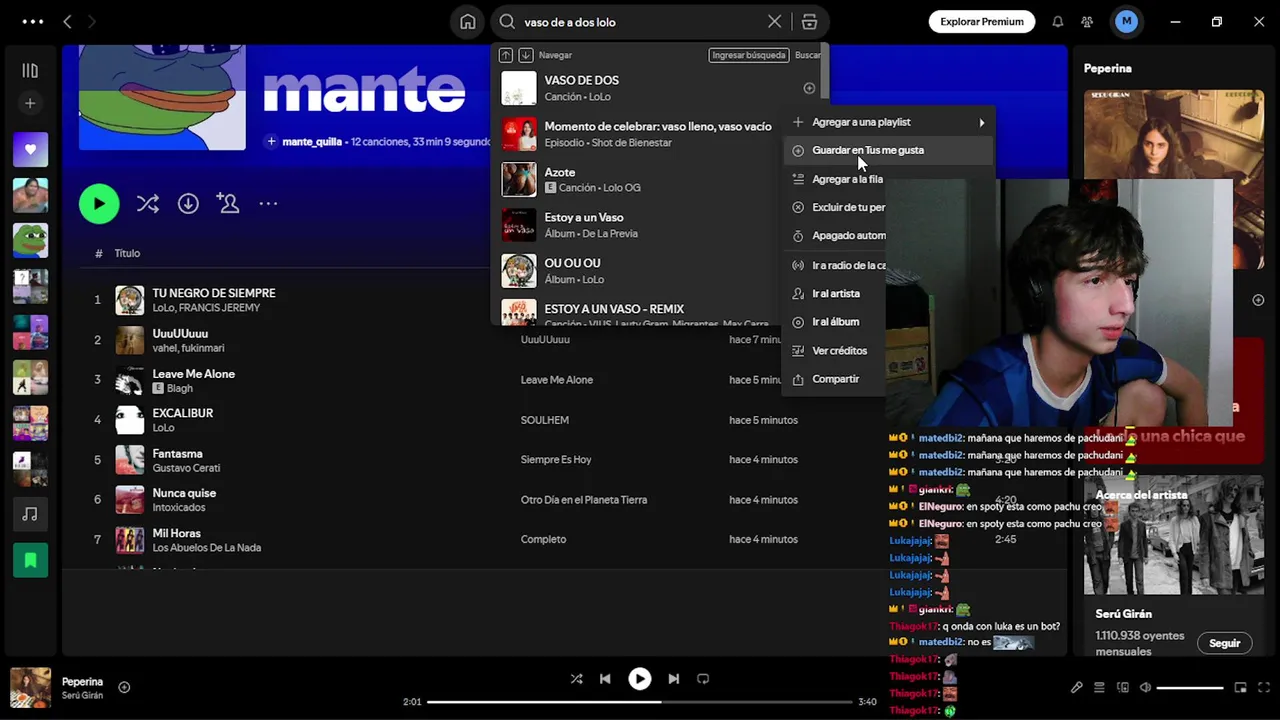Open Serú Girán artist link under Peperina
This screenshot has height=720, width=1280.
pos(82,695)
